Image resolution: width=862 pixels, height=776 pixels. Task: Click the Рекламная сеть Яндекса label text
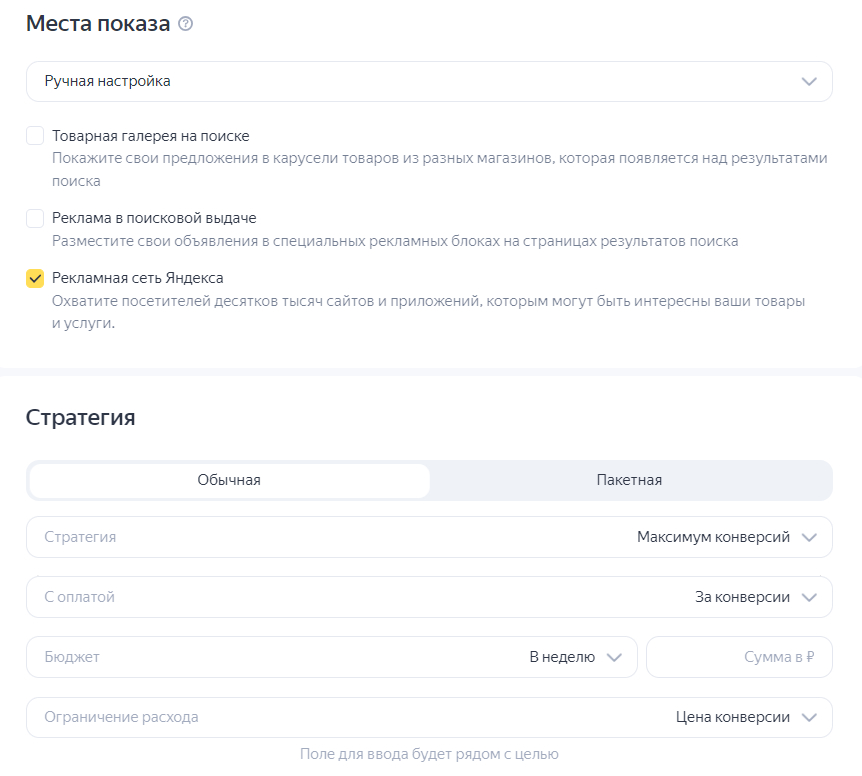point(138,278)
